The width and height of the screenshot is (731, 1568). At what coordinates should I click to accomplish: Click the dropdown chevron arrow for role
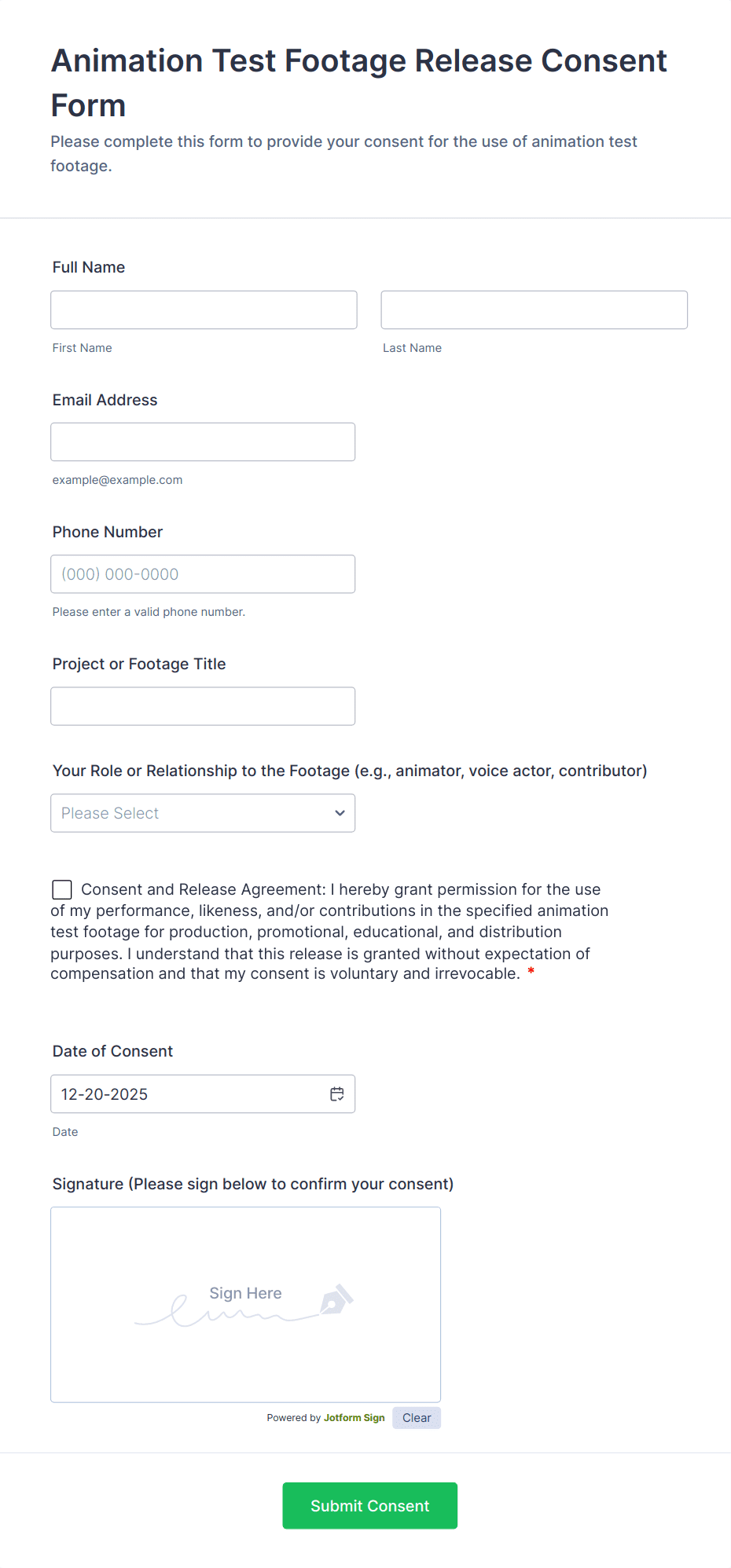[x=340, y=813]
